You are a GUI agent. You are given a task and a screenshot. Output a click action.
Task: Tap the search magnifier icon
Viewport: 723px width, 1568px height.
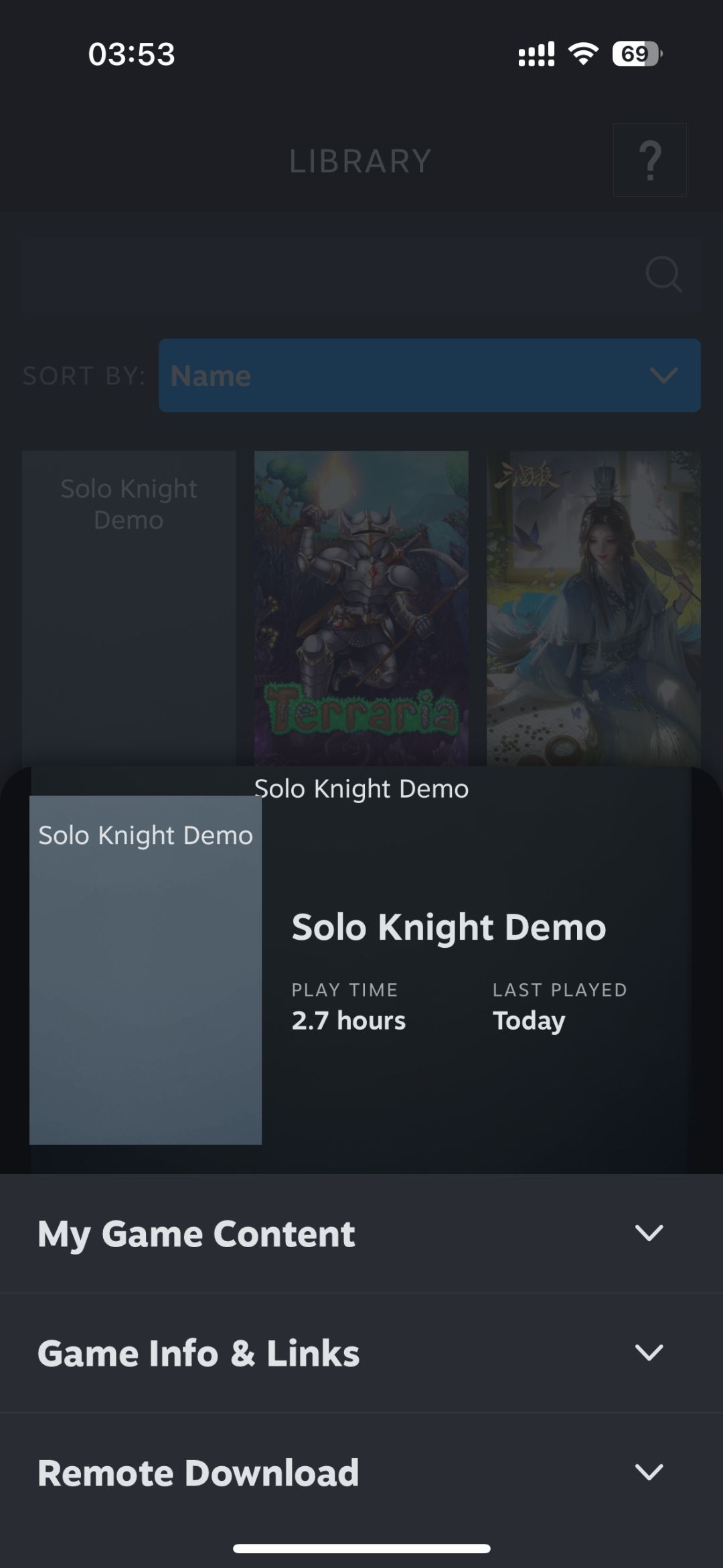coord(663,274)
